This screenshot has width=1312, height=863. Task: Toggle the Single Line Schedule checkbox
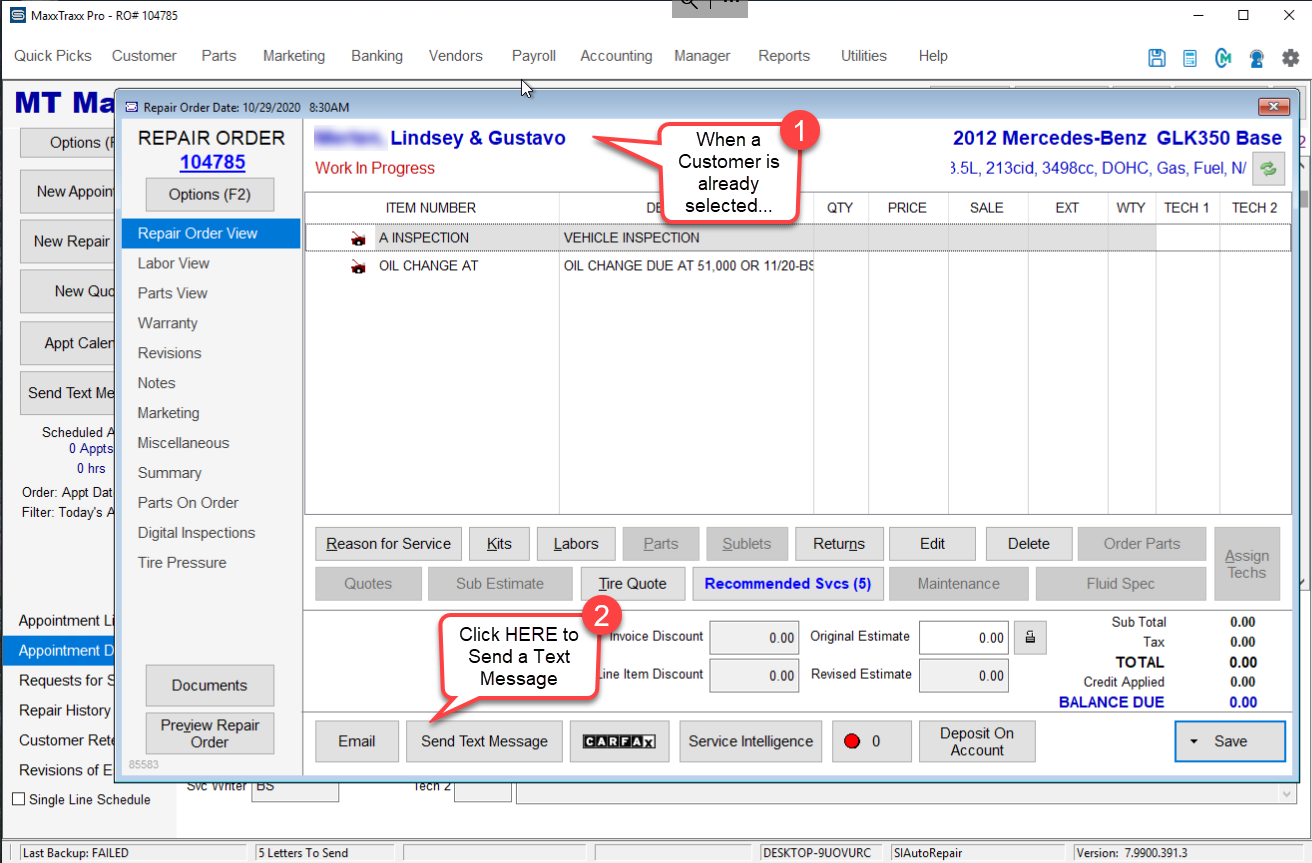[x=18, y=800]
